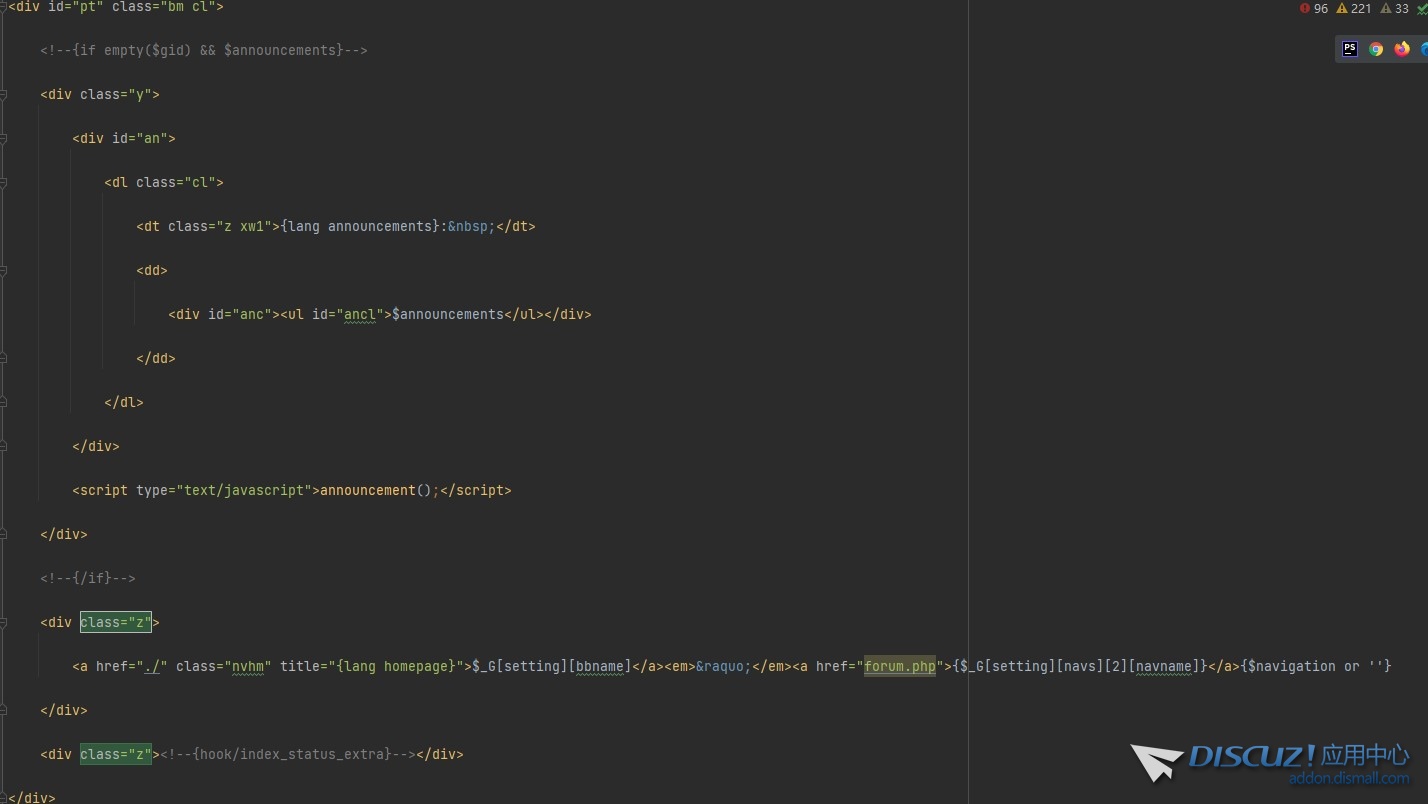
Task: Fold at the closing /dl tag marker
Action: pos(4,403)
